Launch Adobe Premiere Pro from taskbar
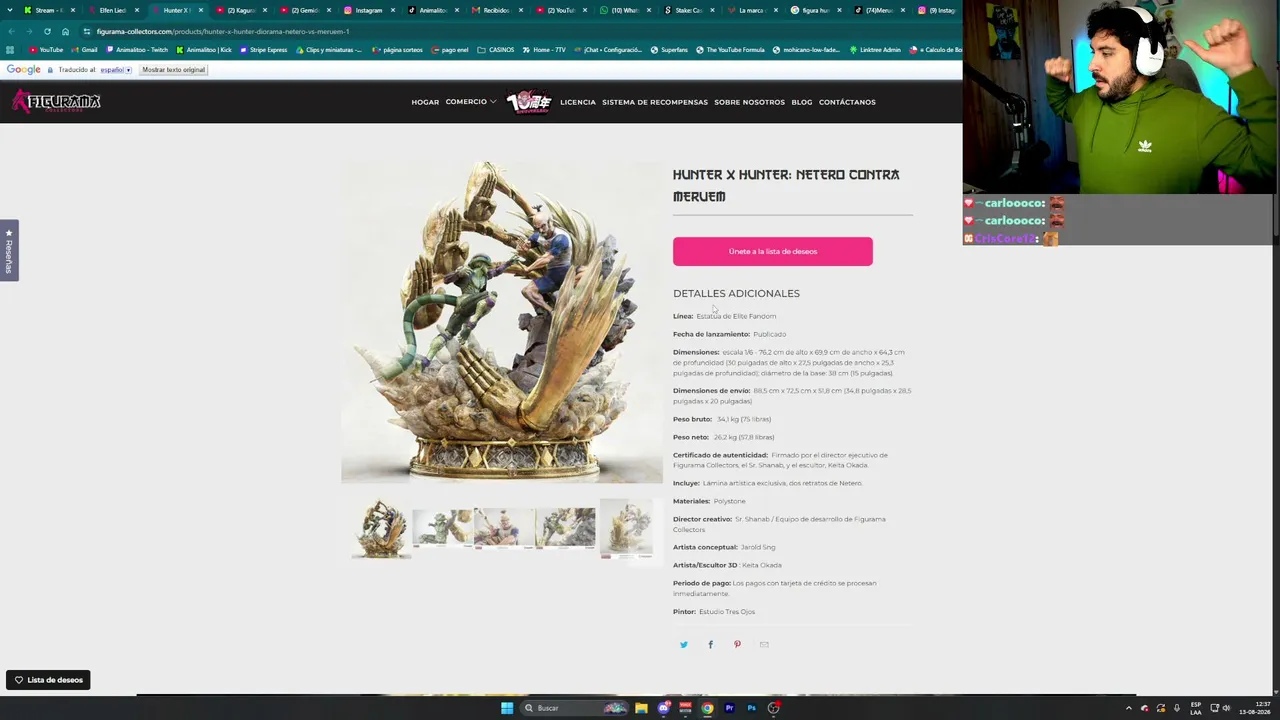This screenshot has height=720, width=1280. pyautogui.click(x=729, y=708)
